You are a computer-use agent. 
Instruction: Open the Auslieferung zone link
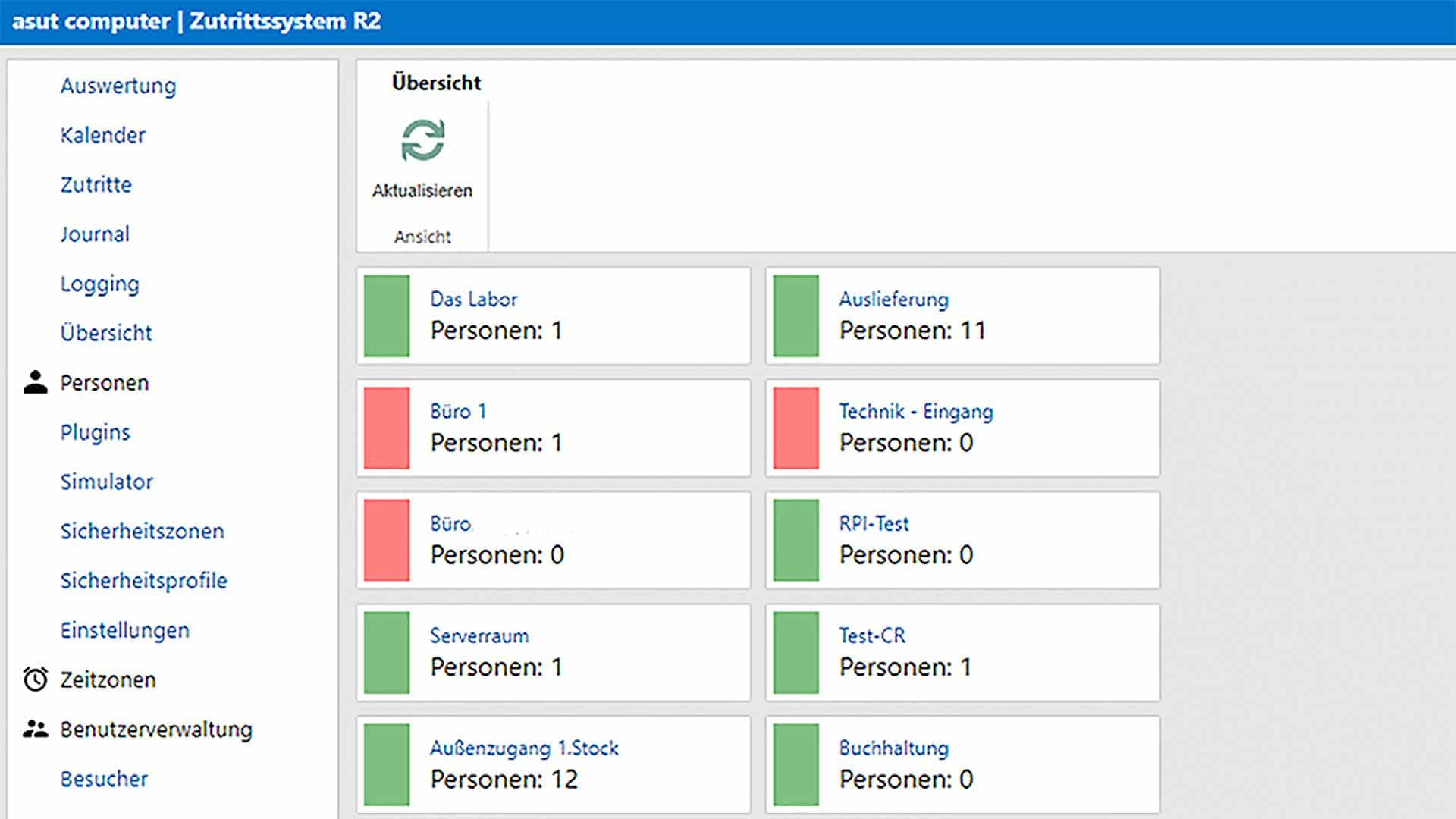point(893,300)
